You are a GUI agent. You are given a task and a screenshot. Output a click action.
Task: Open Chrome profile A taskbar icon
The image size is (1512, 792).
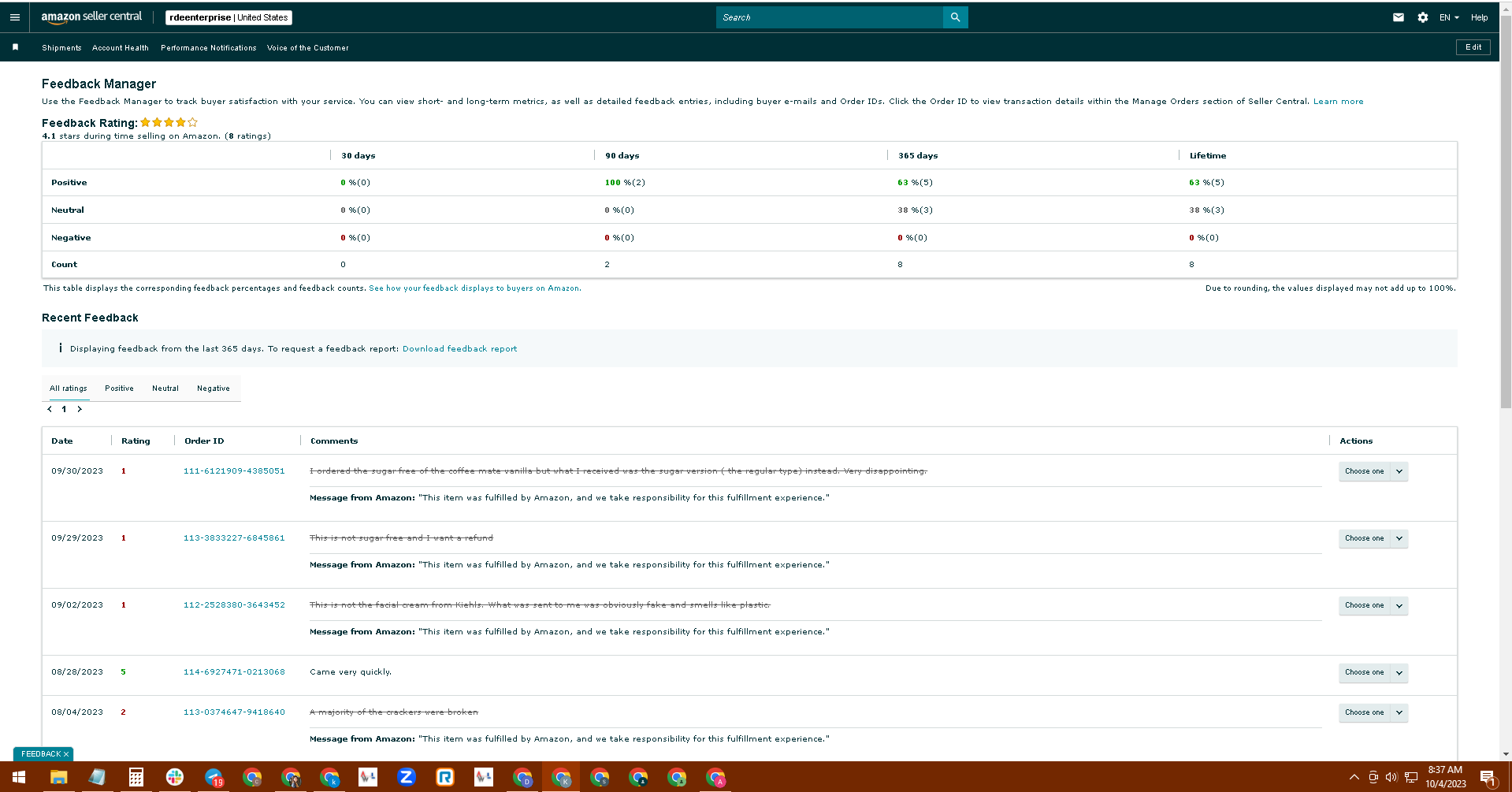click(x=715, y=777)
